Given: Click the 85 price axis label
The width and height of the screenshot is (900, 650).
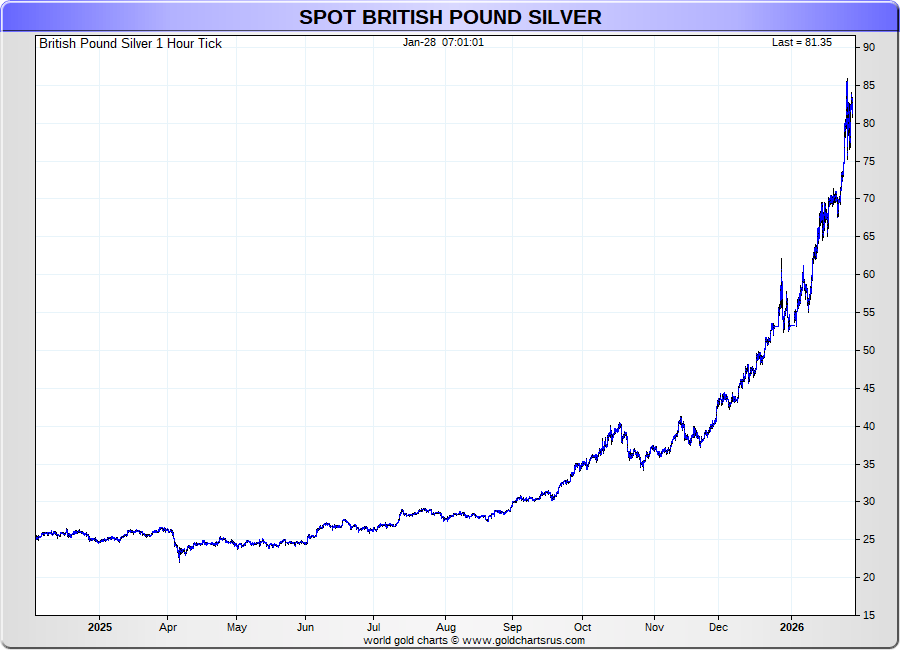Looking at the screenshot, I should point(869,86).
